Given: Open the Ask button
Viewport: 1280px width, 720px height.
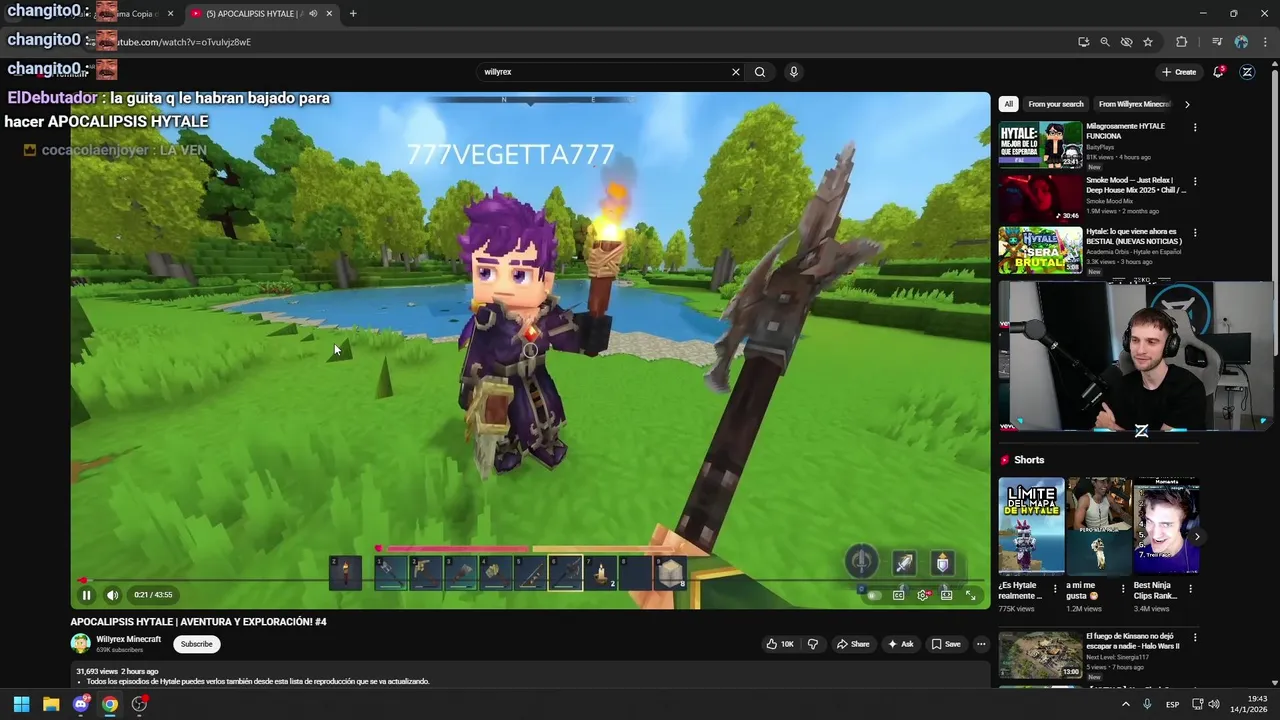Looking at the screenshot, I should pos(900,644).
